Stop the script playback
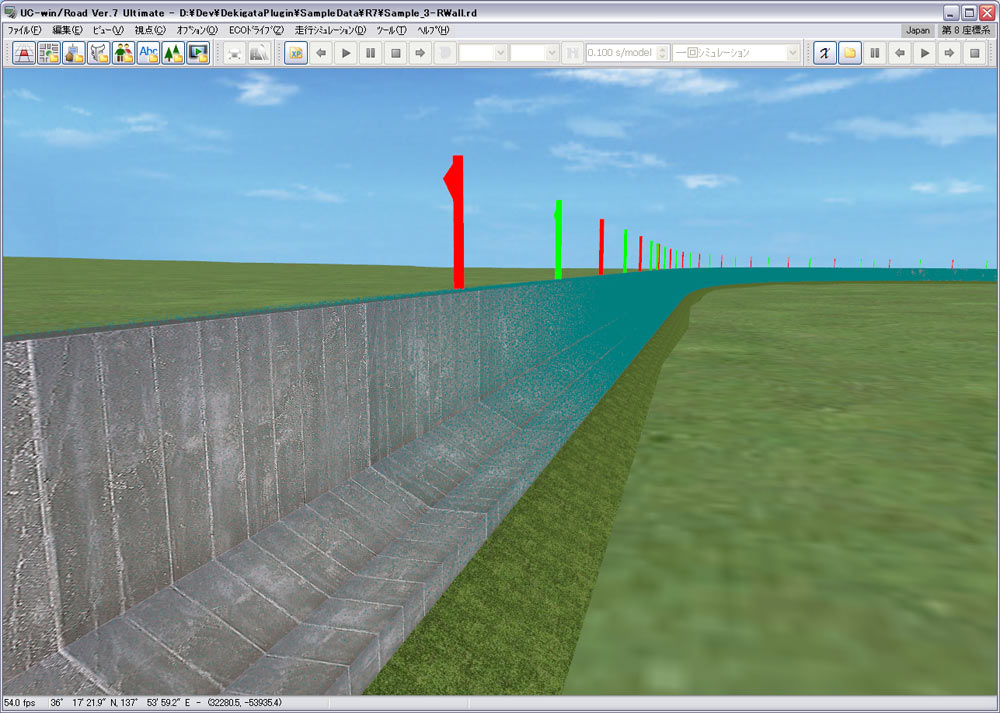The image size is (1000, 713). tap(974, 53)
